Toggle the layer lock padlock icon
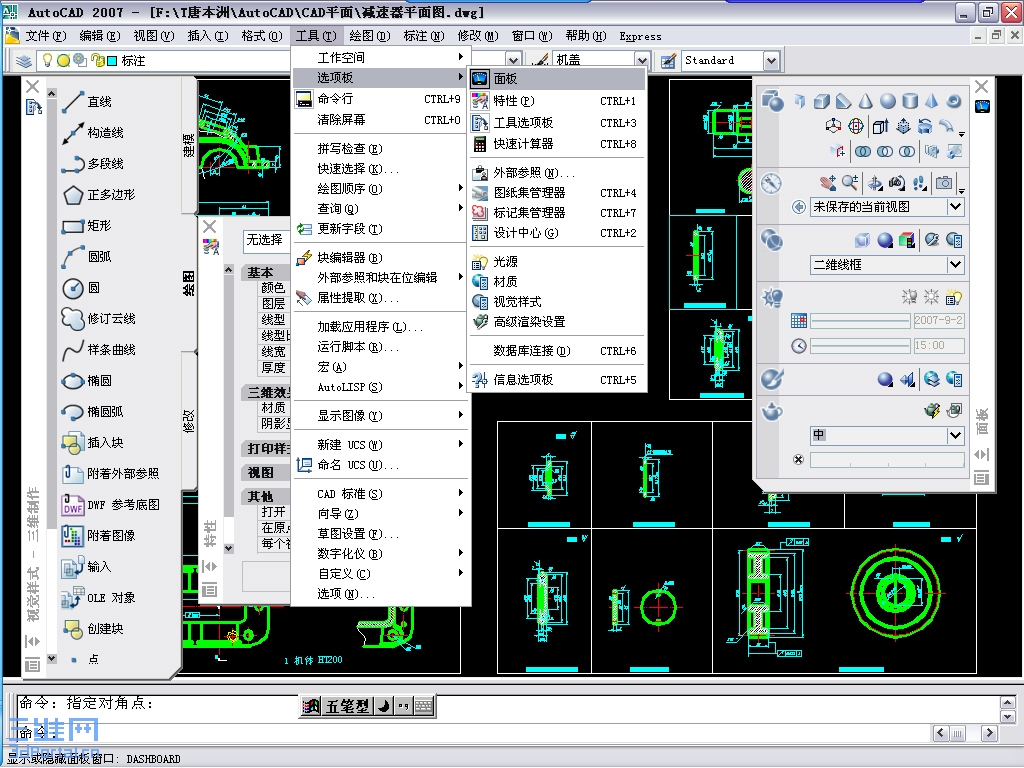Screen dimensions: 1024x768 click(97, 61)
